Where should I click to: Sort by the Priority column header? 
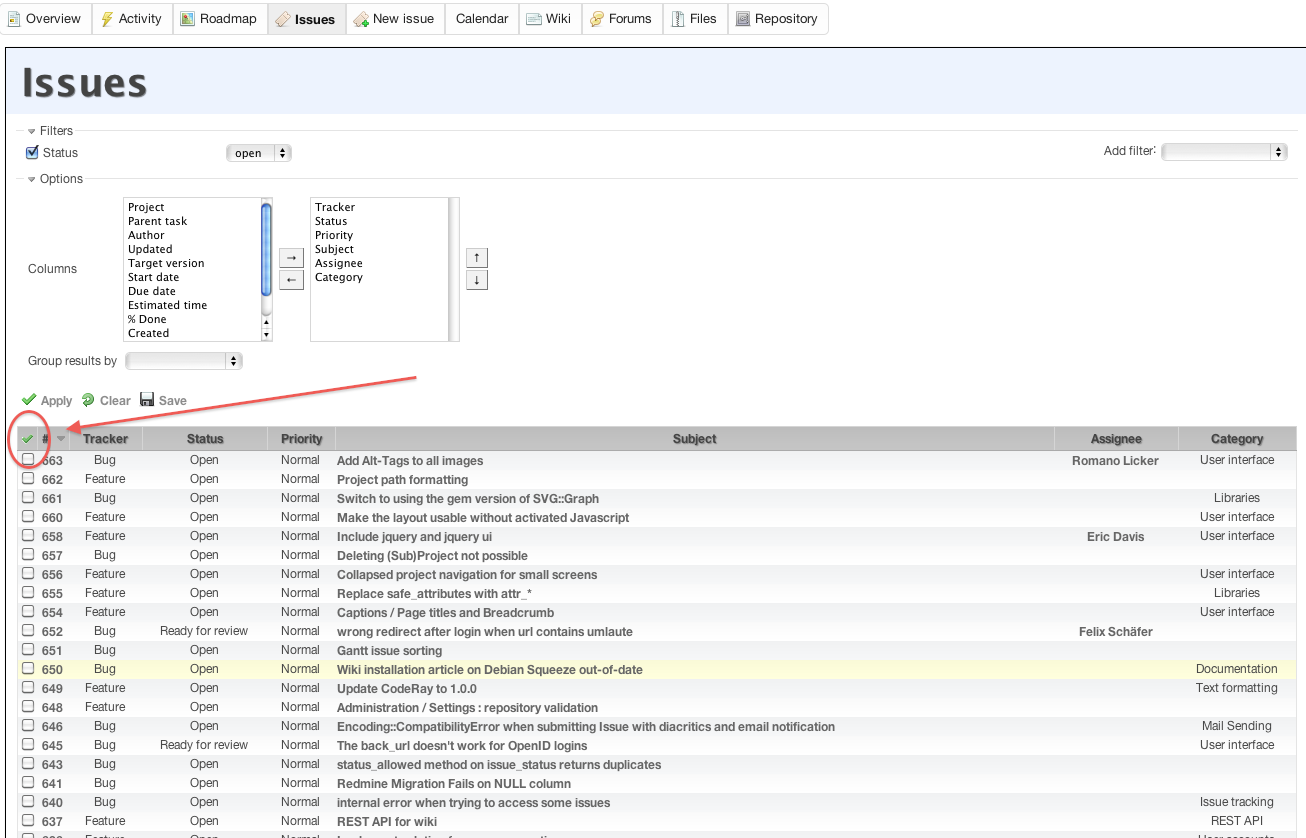tap(302, 439)
